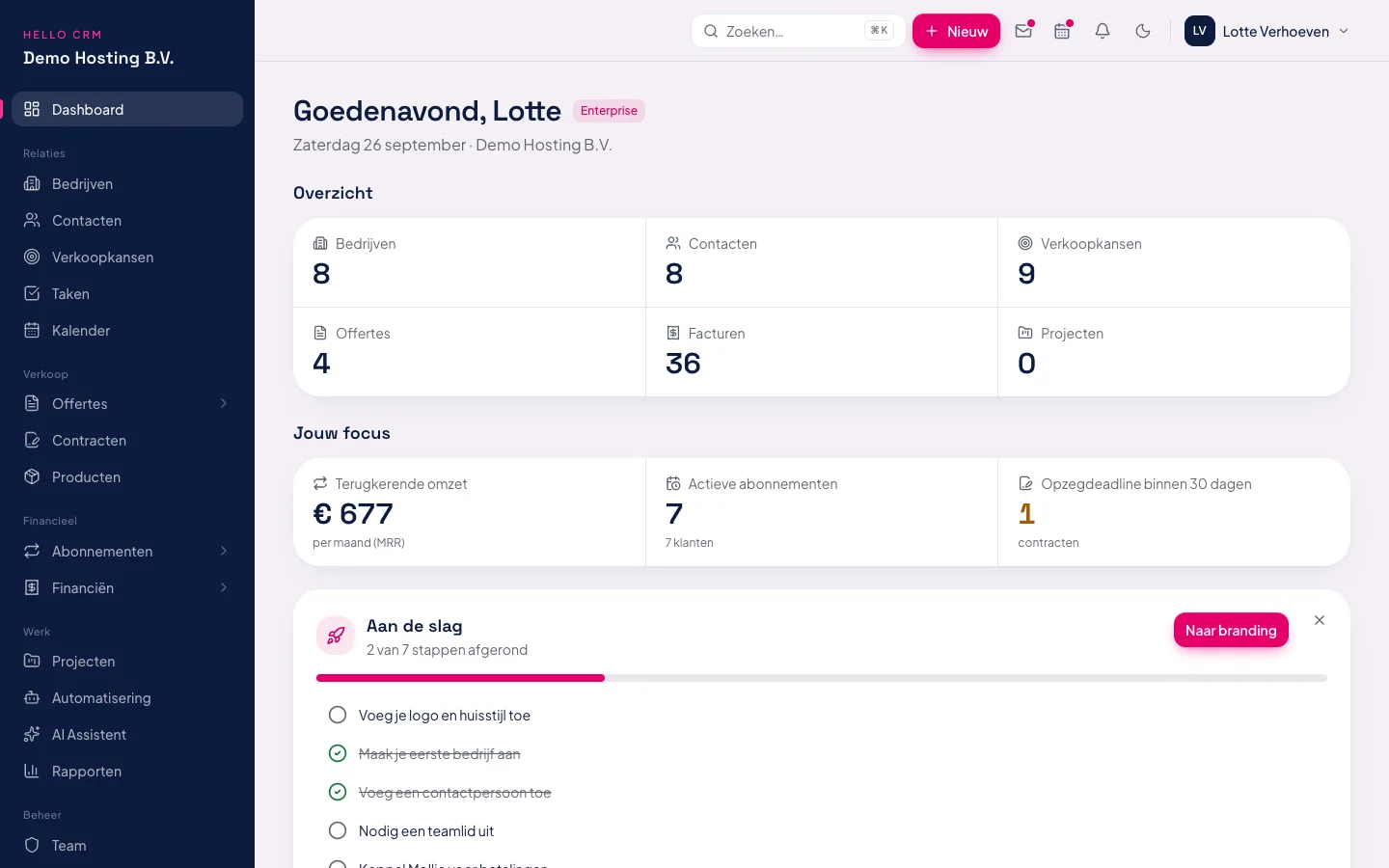Click the Producten box icon in the sidebar
The width and height of the screenshot is (1389, 868).
32,476
